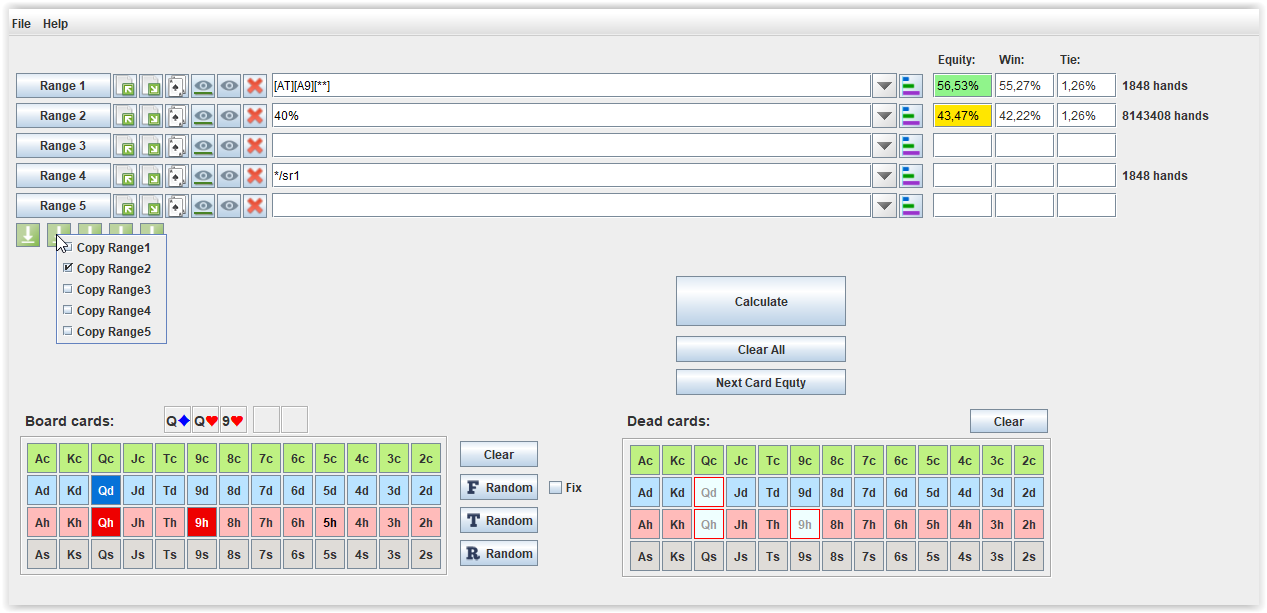
Task: Open the card selector icon for Range 4
Action: pos(177,176)
